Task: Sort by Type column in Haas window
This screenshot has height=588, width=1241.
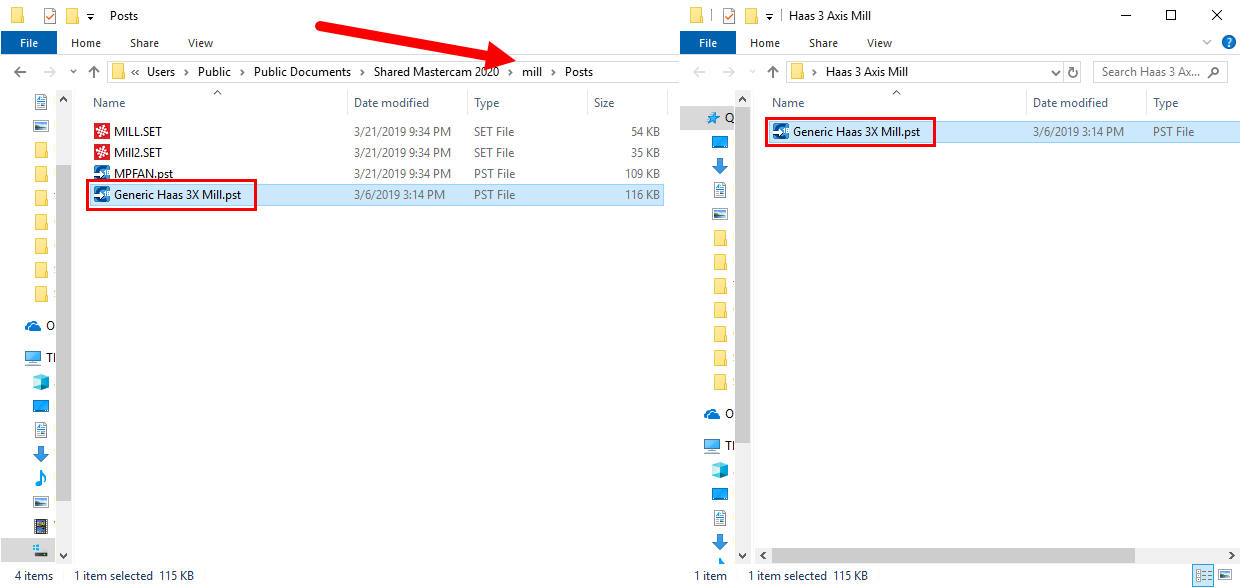Action: (1192, 103)
